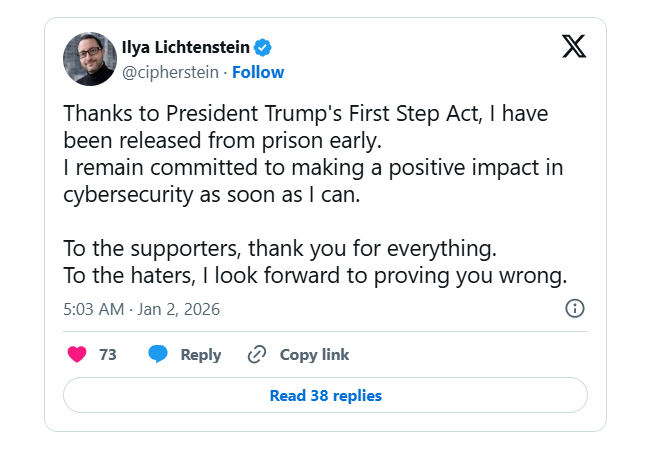Viewport: 655px width, 461px height.
Task: Click the cybersecurity commitment sentence
Action: [295, 180]
